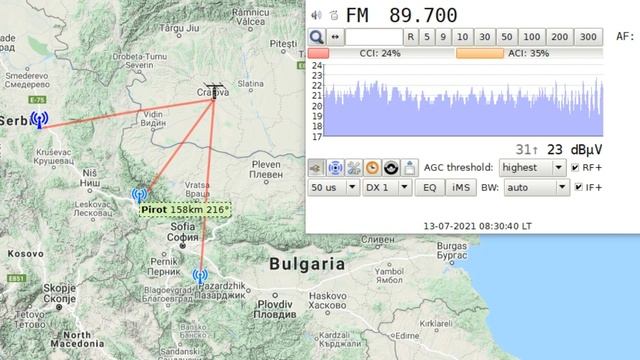Click the USB connect icon

(x=316, y=168)
